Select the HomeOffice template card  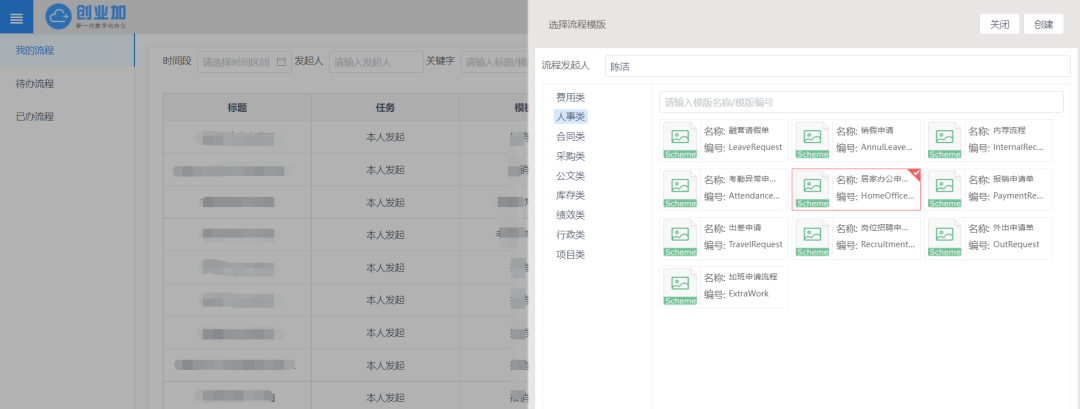[856, 188]
